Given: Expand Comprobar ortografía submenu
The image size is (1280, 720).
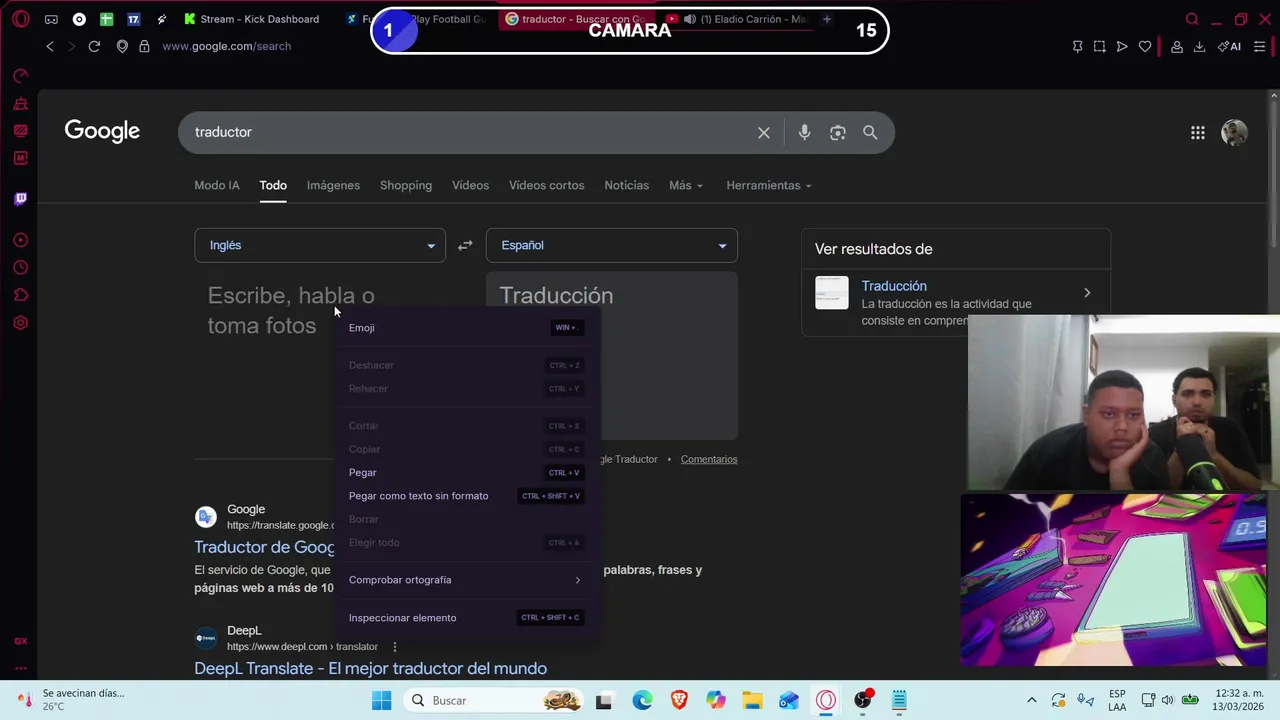Looking at the screenshot, I should coord(465,580).
